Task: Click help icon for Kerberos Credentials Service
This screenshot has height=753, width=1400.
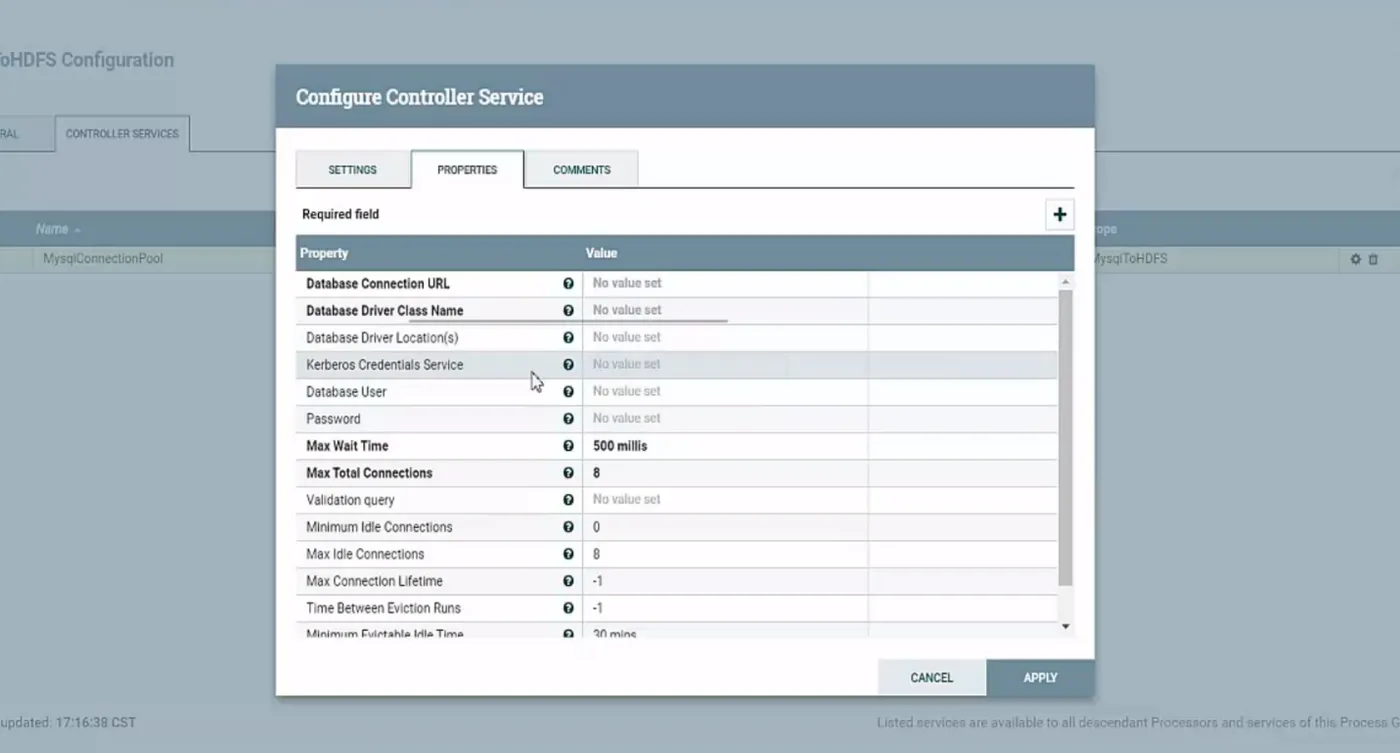Action: tap(568, 365)
